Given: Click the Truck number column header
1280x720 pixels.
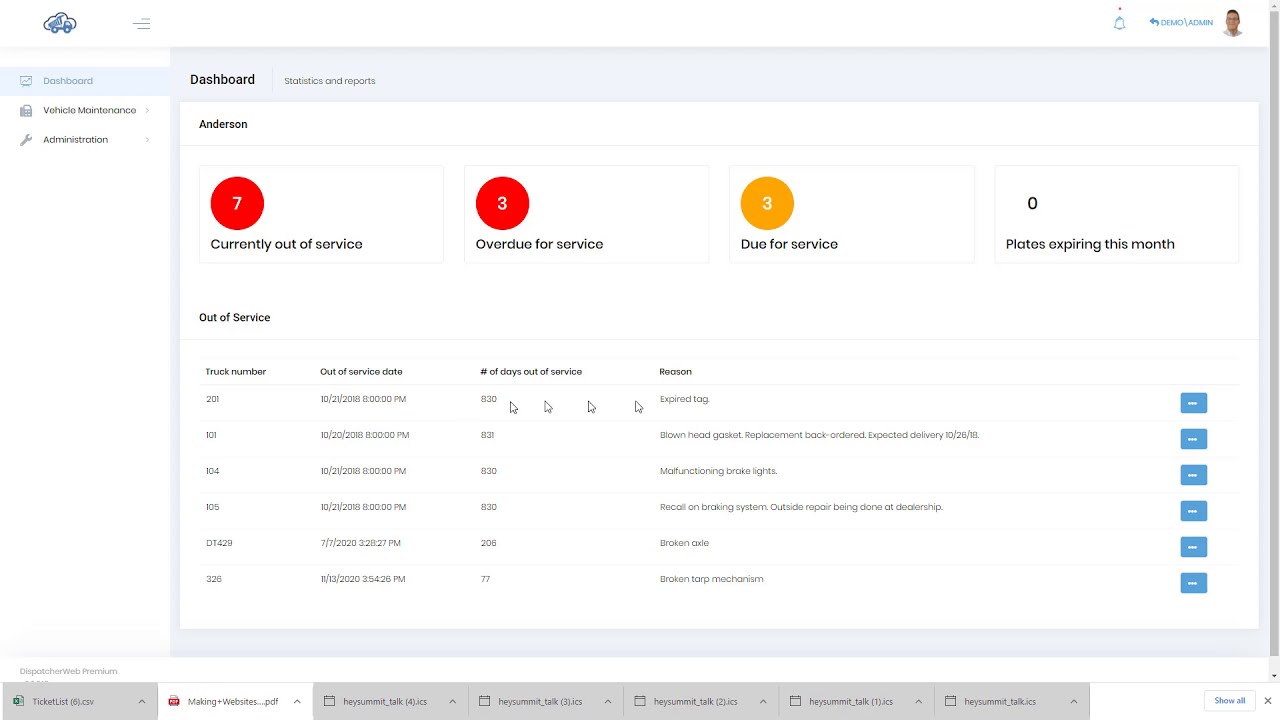Looking at the screenshot, I should point(236,372).
